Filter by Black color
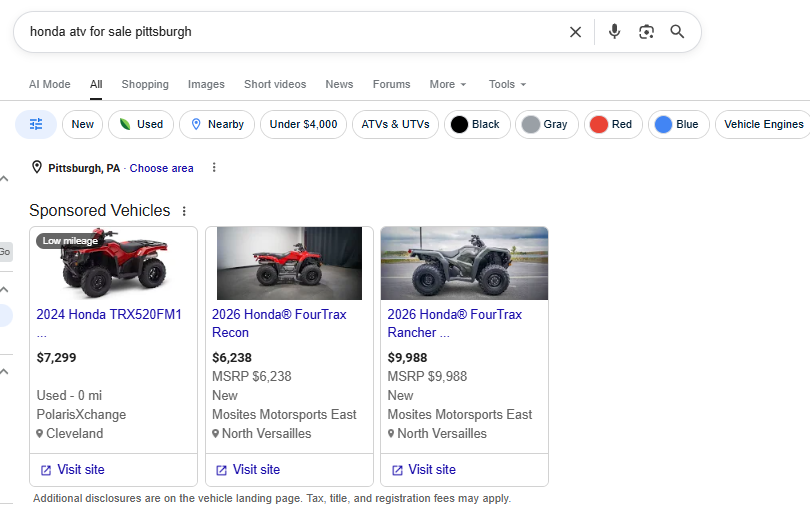 (477, 124)
